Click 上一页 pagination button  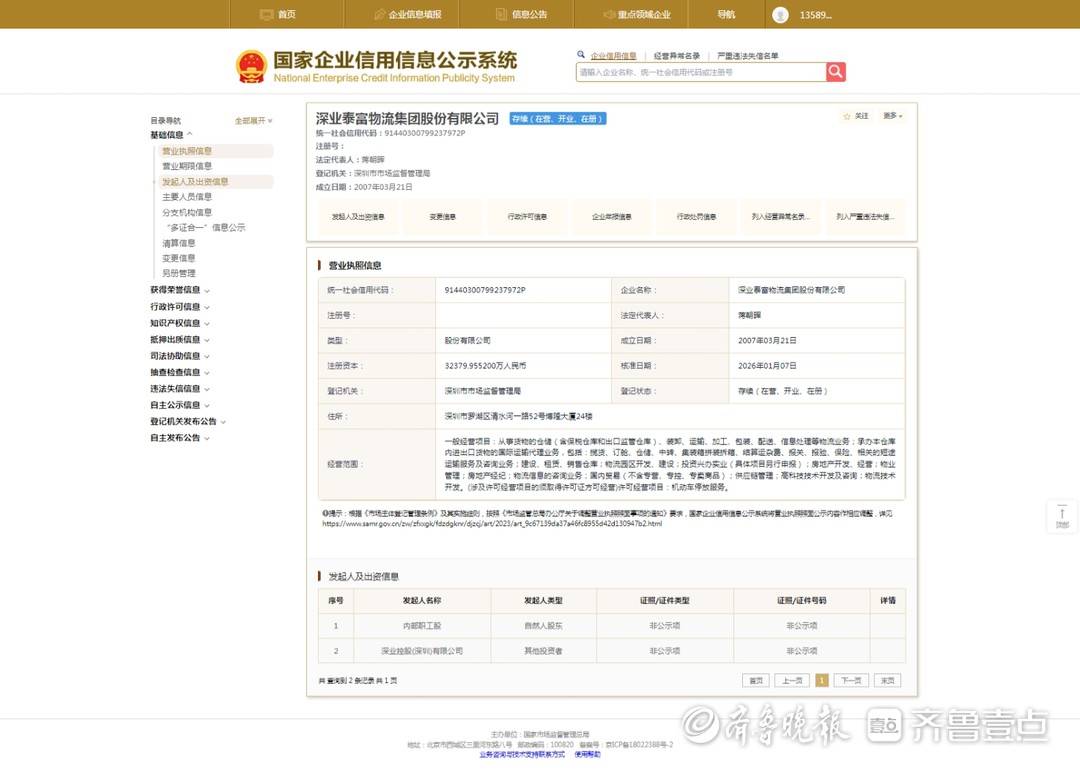(791, 680)
